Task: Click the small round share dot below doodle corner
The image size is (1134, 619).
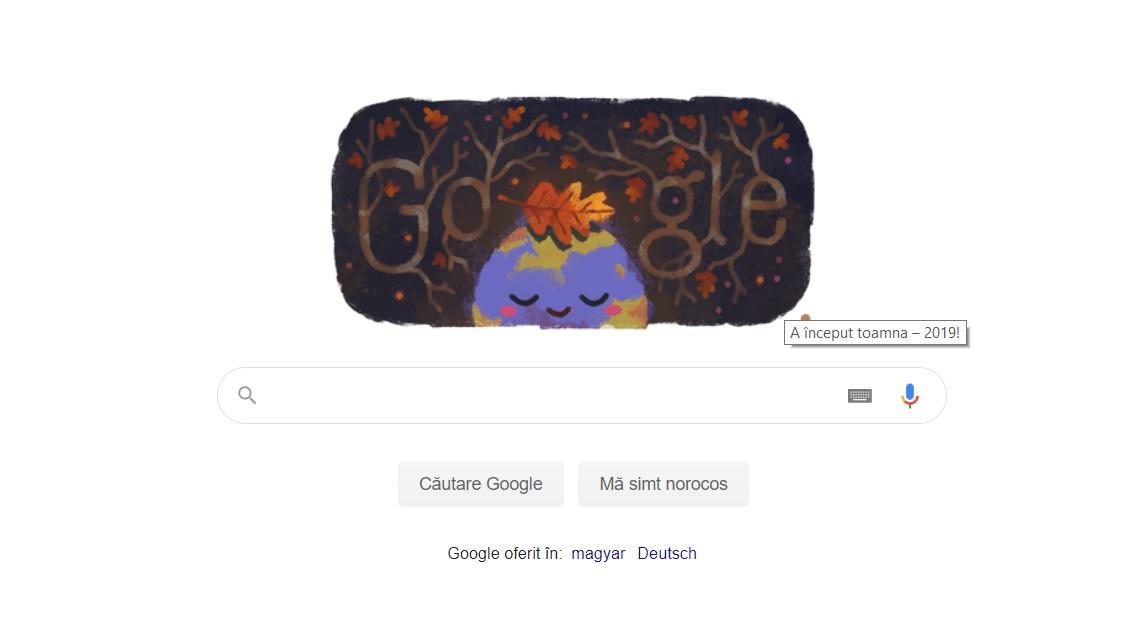Action: [x=805, y=317]
